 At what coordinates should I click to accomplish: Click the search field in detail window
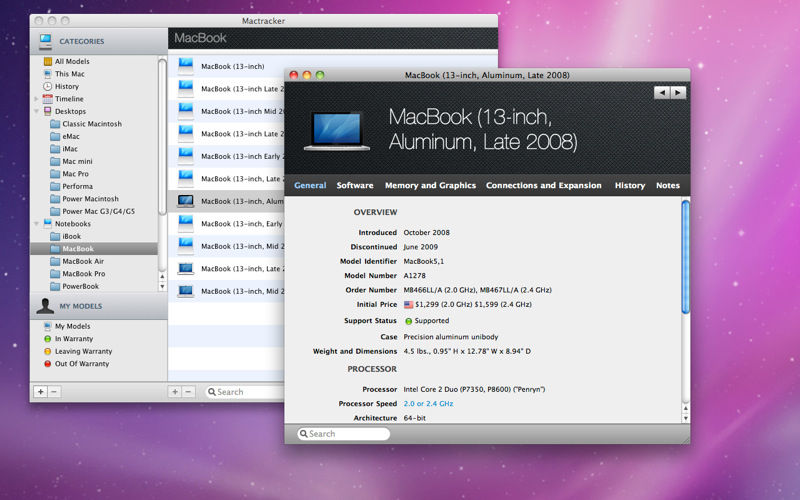[343, 434]
